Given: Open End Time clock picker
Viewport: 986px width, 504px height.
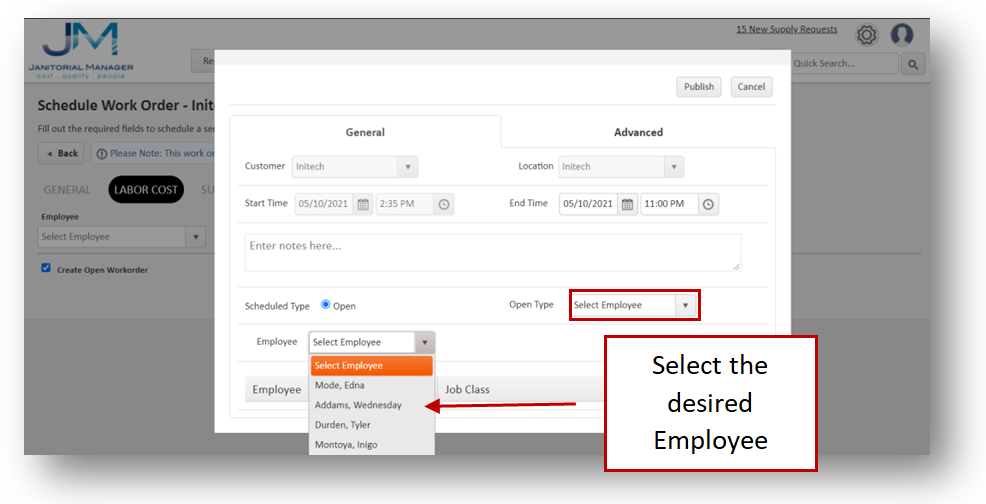Looking at the screenshot, I should pos(708,204).
